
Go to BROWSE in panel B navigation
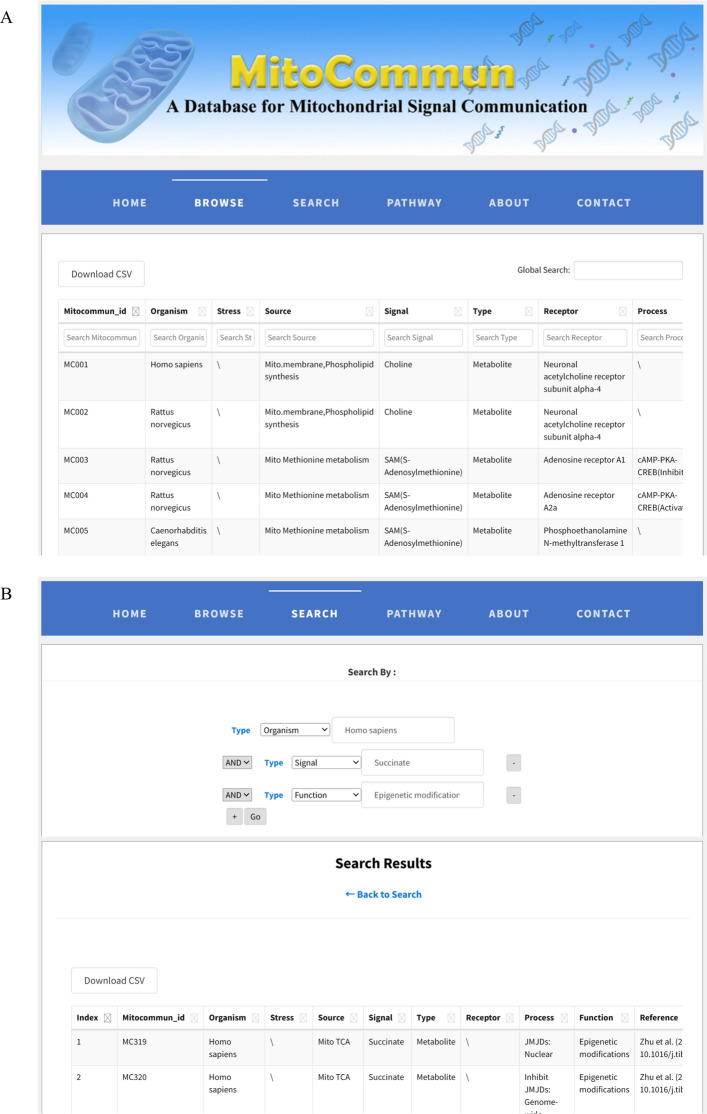click(x=219, y=614)
